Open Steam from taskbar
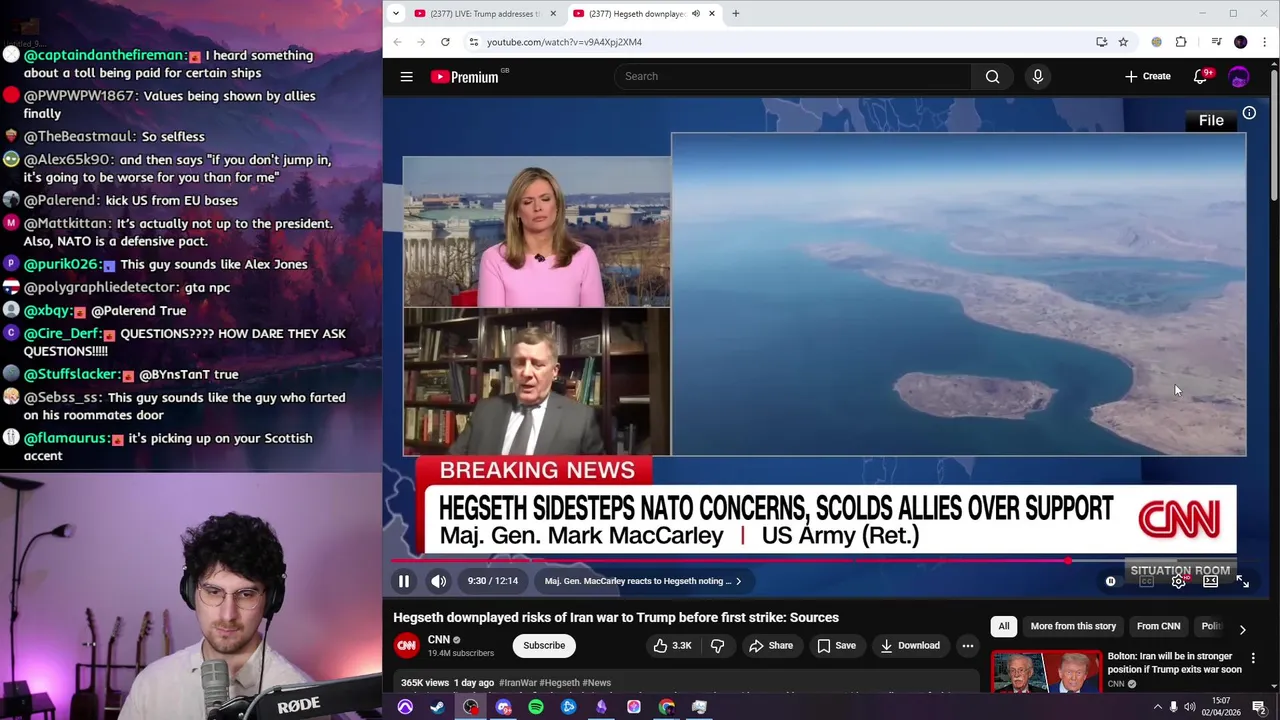The height and width of the screenshot is (720, 1280). [437, 707]
